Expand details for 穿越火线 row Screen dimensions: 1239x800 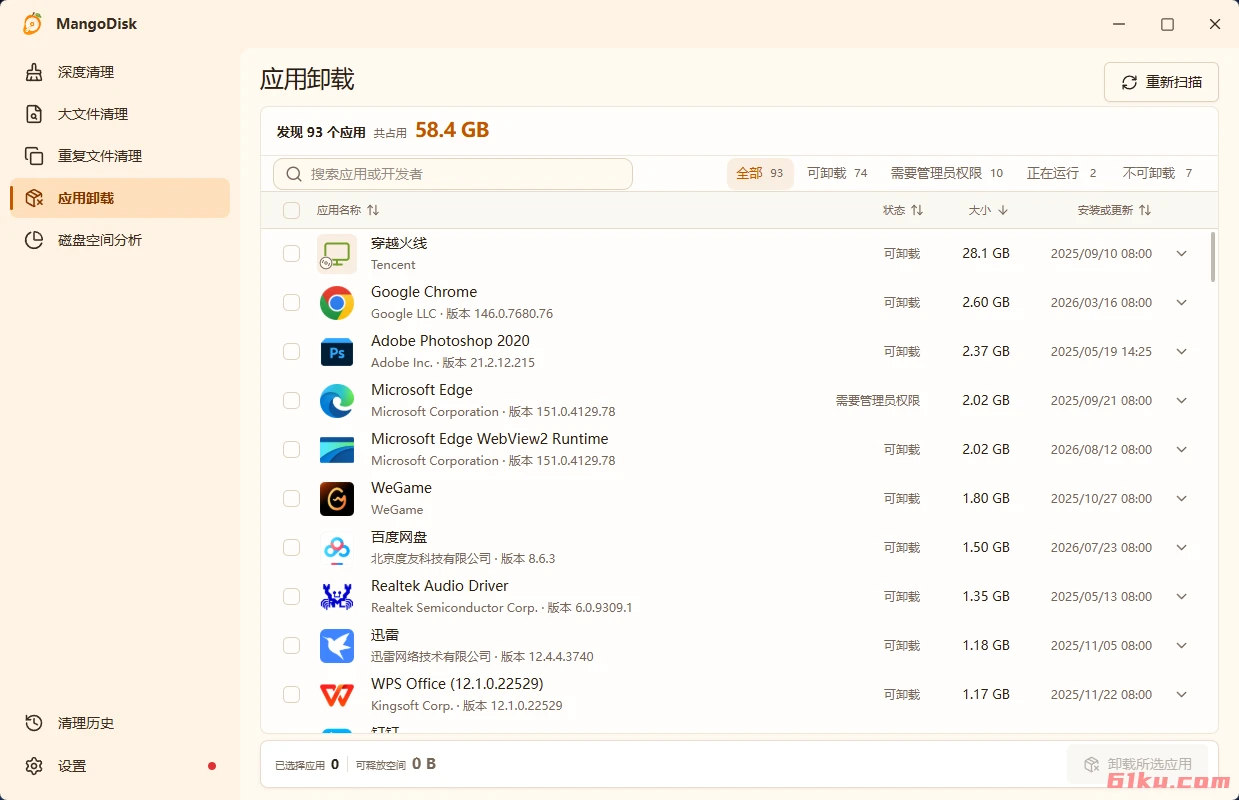1182,254
